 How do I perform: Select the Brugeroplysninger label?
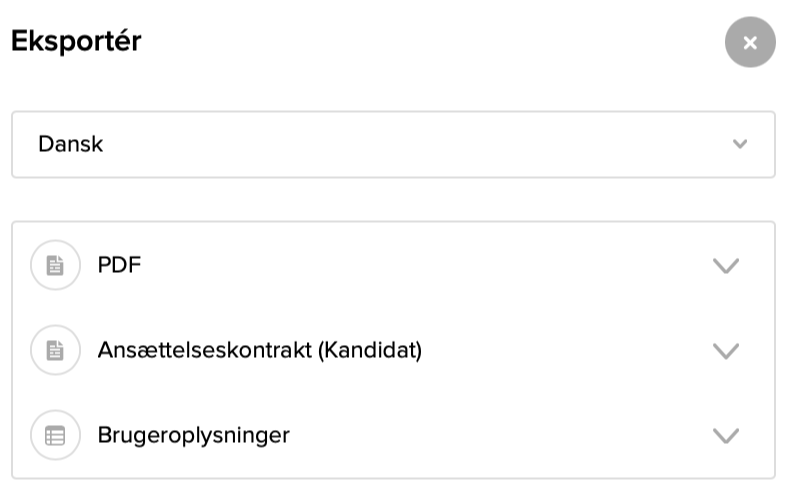[193, 436]
